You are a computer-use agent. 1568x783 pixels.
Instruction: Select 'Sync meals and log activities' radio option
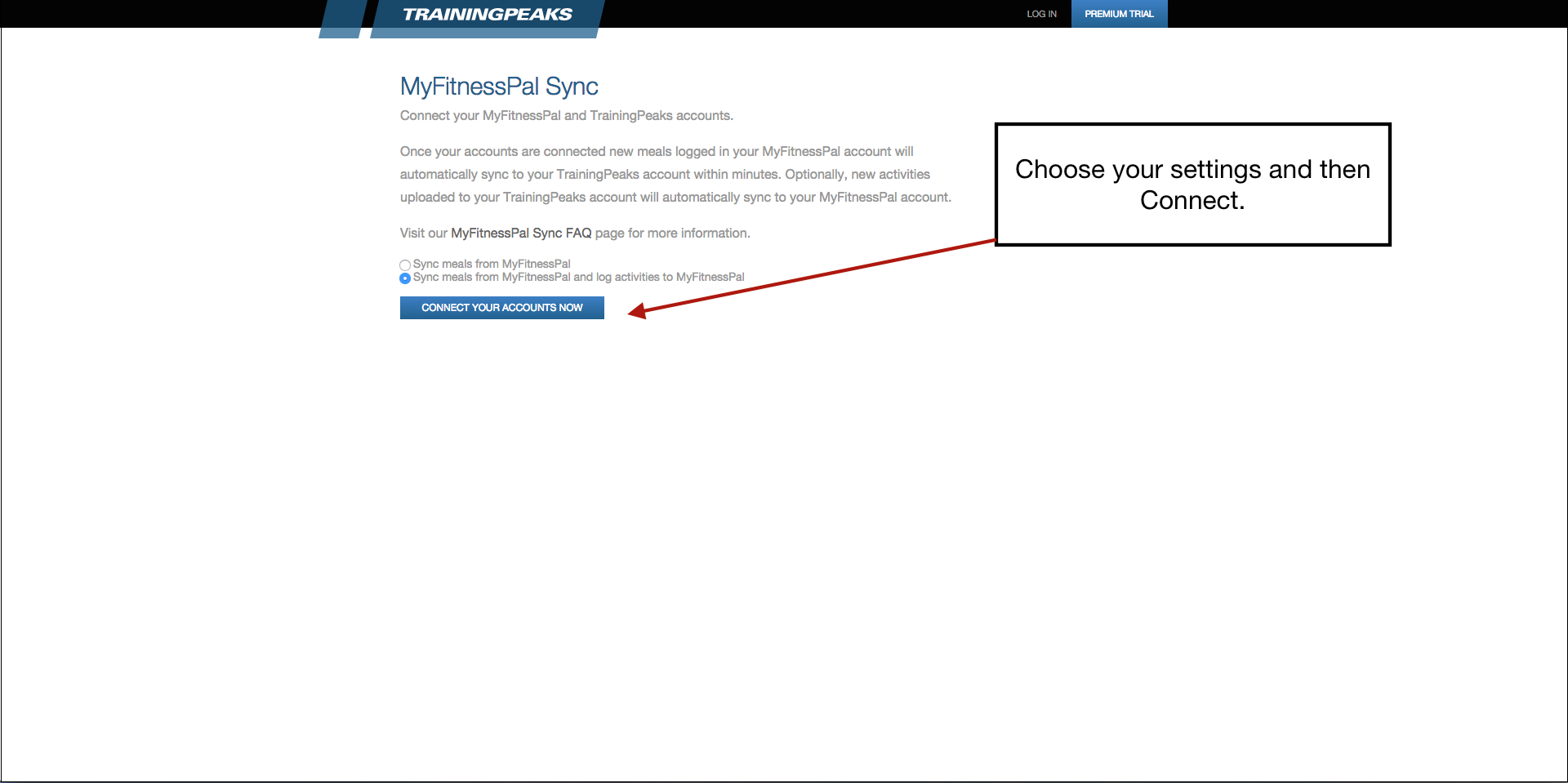405,278
